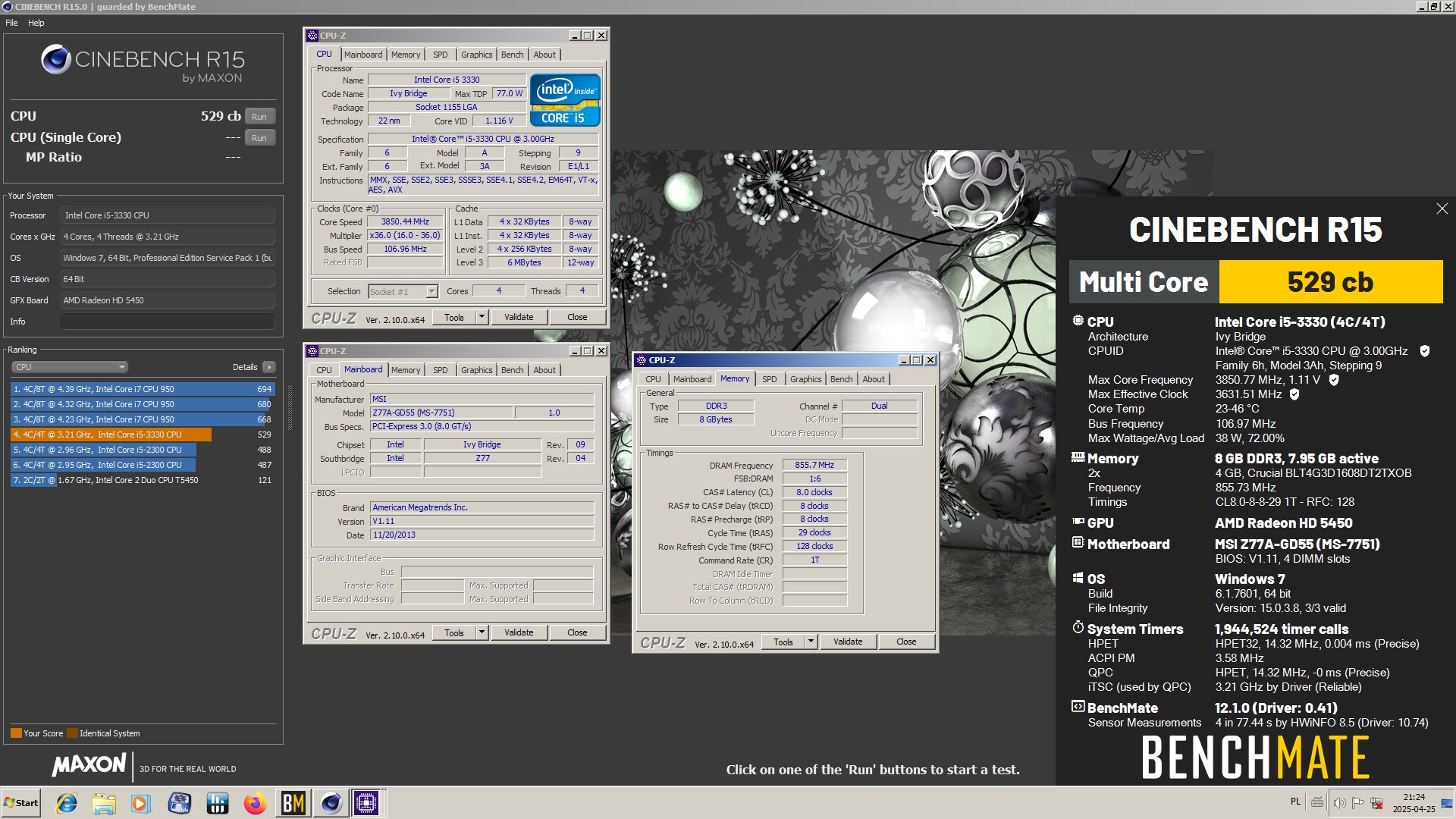Click the Windows Start button

(20, 803)
